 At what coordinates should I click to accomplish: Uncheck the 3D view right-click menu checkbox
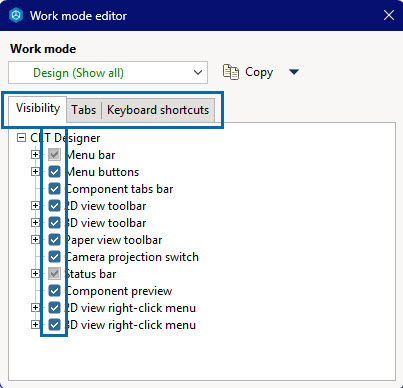[54, 325]
